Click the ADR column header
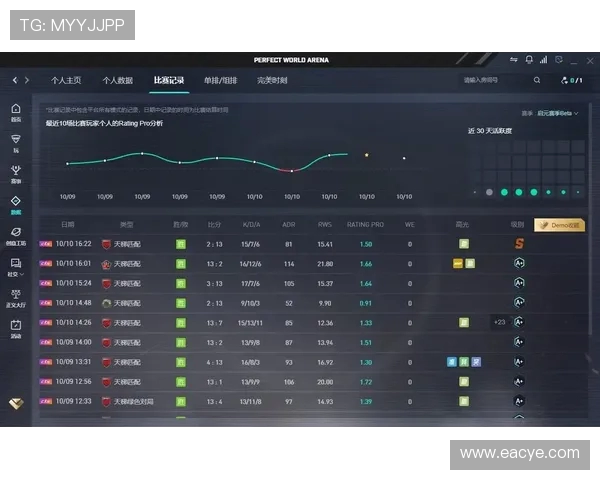600x480 pixels. coord(289,225)
